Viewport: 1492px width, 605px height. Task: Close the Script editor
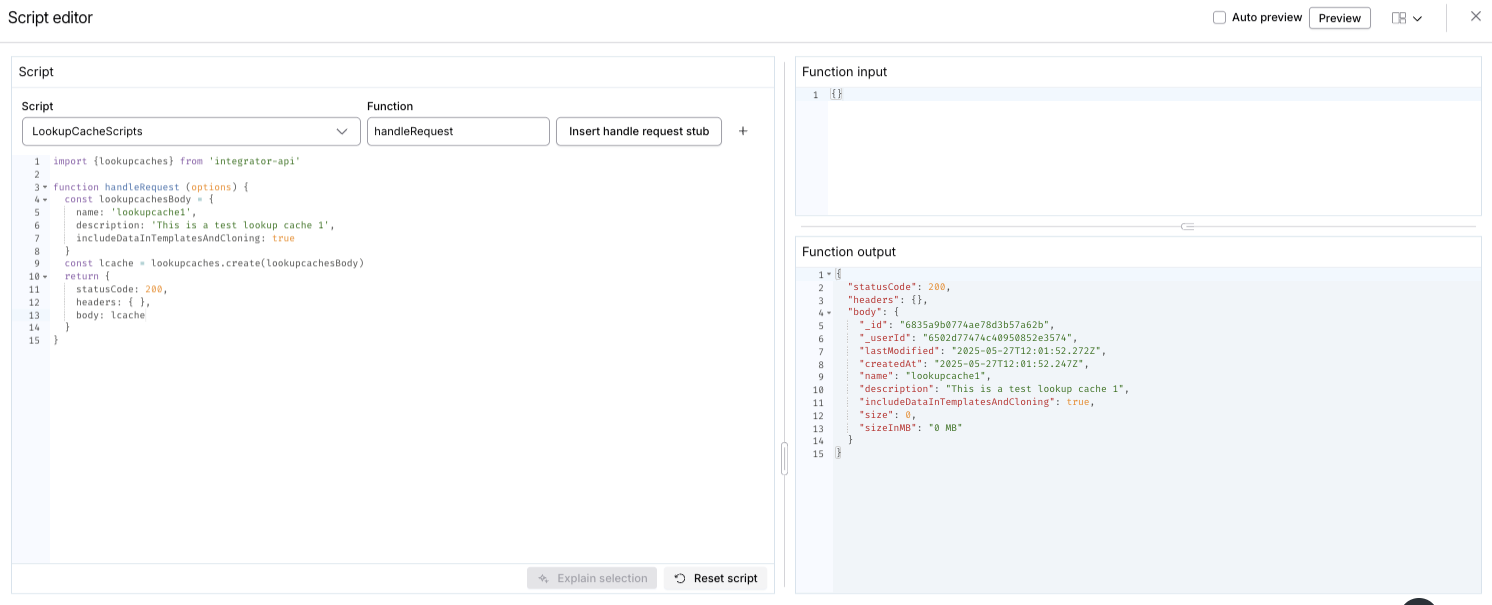click(1475, 16)
